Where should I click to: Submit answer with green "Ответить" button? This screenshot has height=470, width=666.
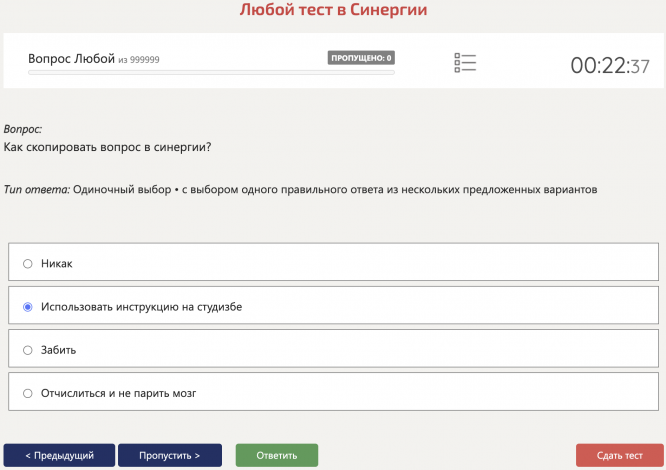[277, 456]
